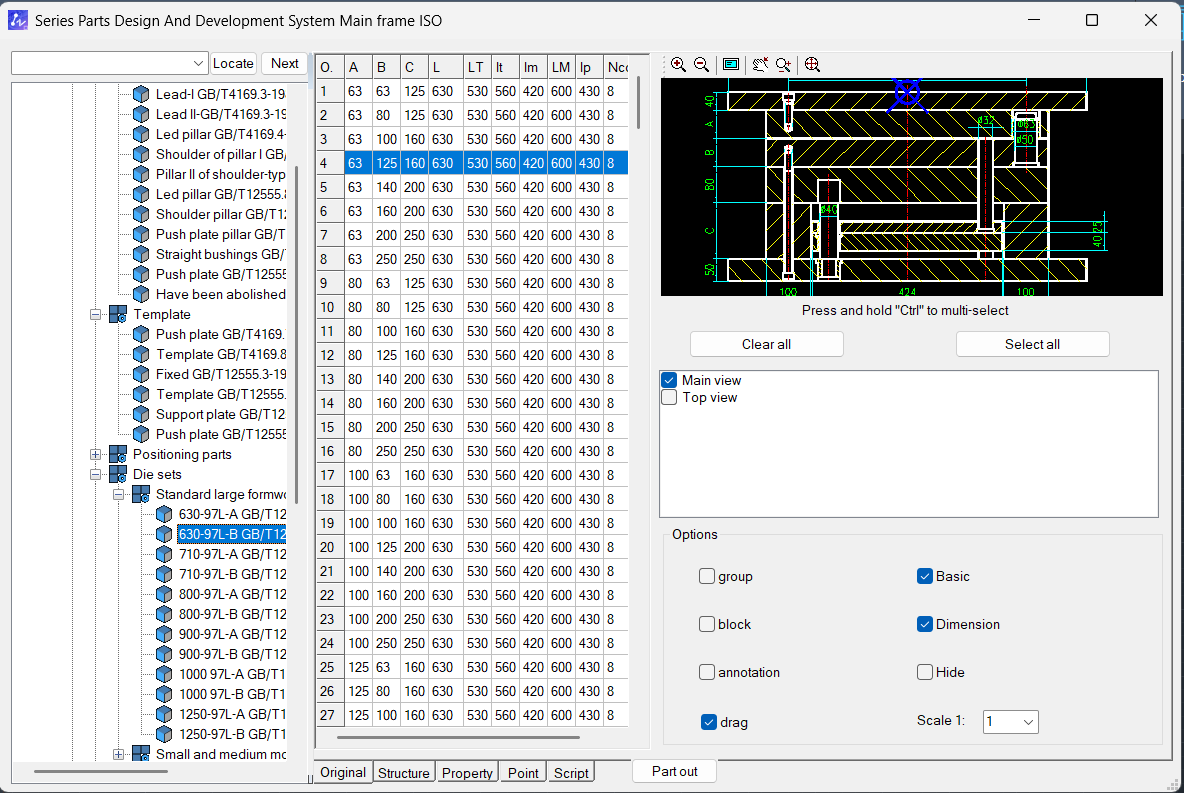The image size is (1184, 793).
Task: Uncheck the Main view checkbox
Action: coord(670,380)
